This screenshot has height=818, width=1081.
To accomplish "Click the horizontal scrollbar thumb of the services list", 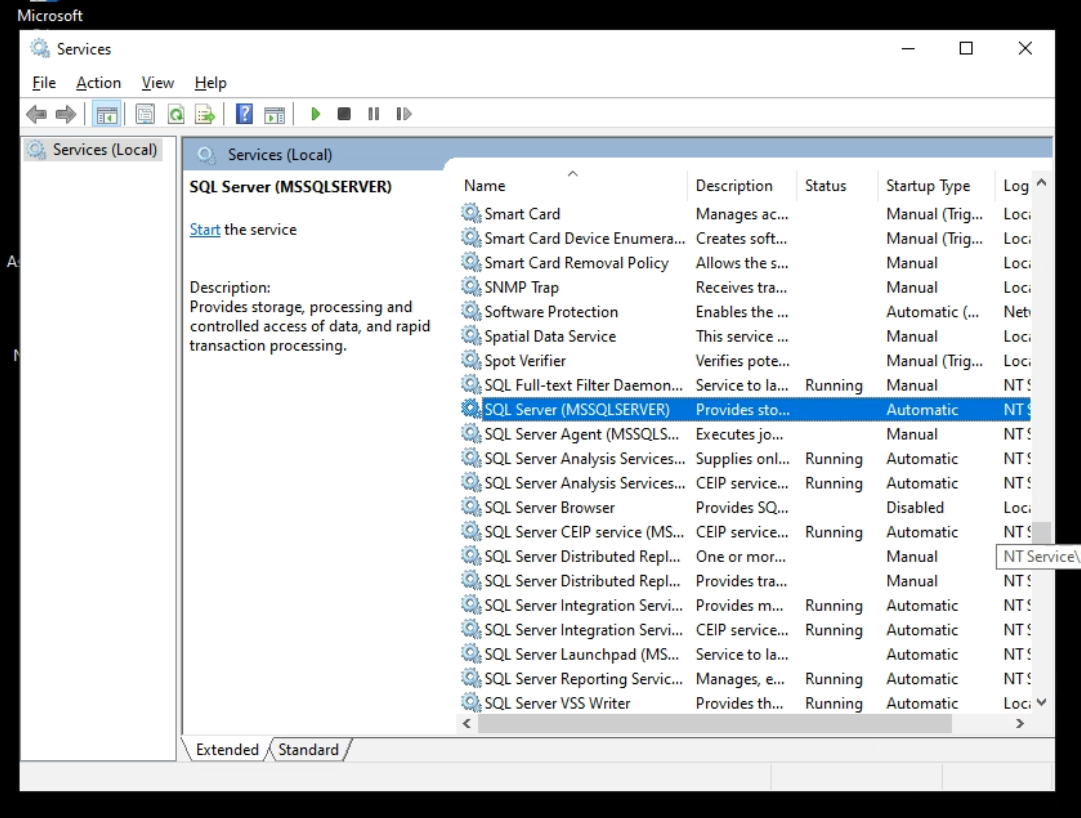I will coord(715,723).
